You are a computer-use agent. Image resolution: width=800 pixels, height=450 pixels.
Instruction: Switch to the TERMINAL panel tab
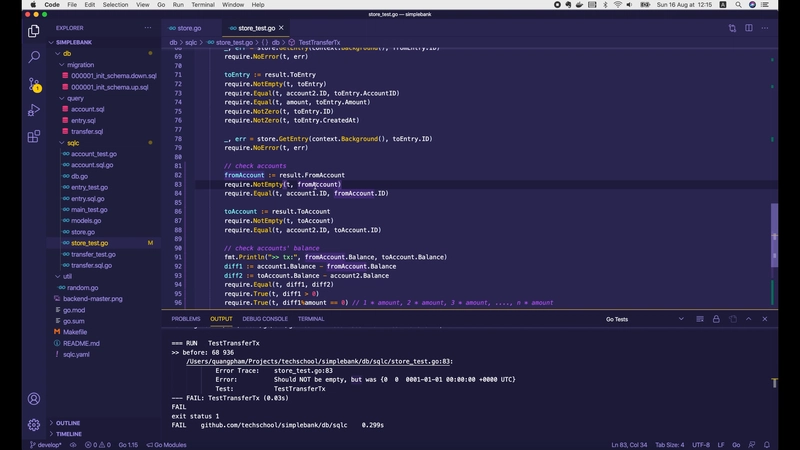311,319
